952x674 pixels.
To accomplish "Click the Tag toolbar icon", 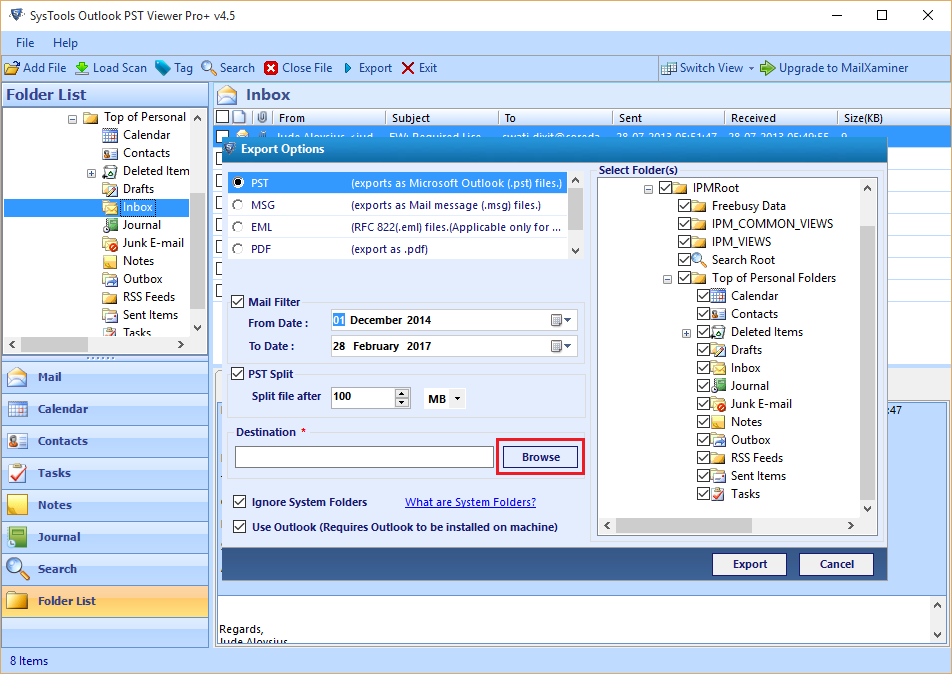I will click(x=163, y=68).
